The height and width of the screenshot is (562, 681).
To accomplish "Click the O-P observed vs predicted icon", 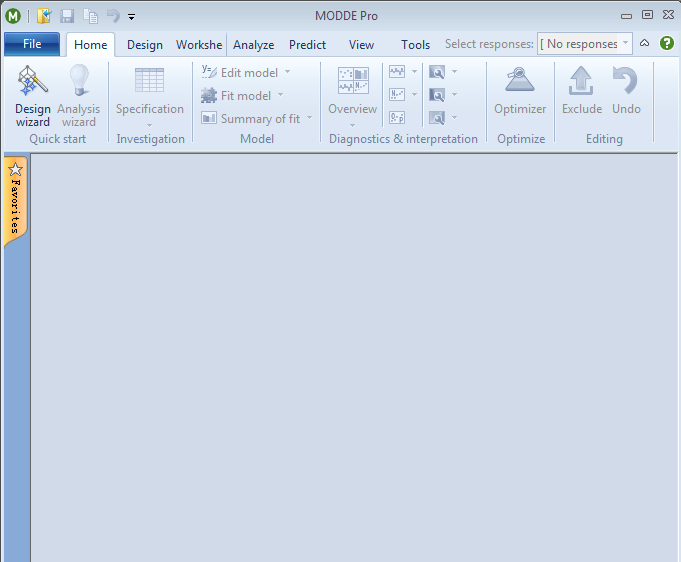I will coord(397,117).
